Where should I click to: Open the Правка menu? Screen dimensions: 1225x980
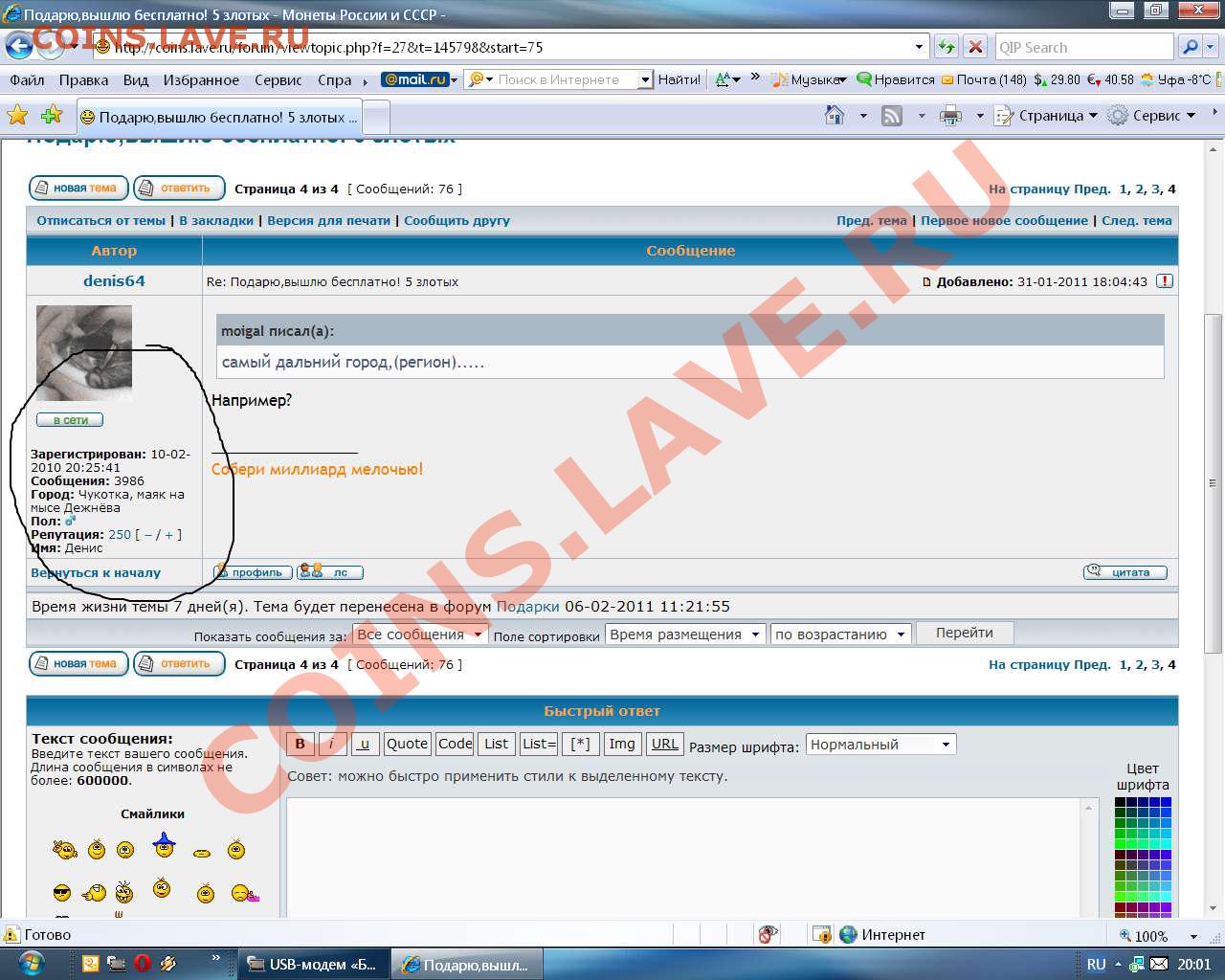click(x=83, y=79)
